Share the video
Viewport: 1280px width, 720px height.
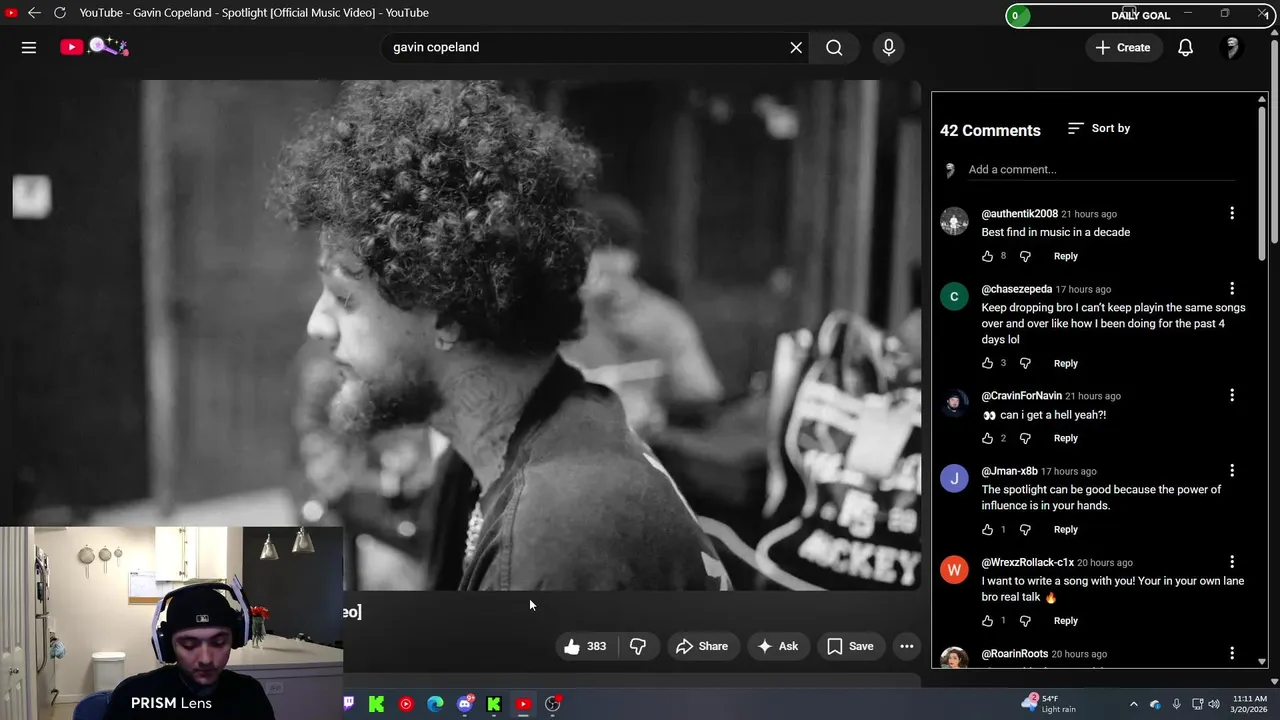click(702, 646)
